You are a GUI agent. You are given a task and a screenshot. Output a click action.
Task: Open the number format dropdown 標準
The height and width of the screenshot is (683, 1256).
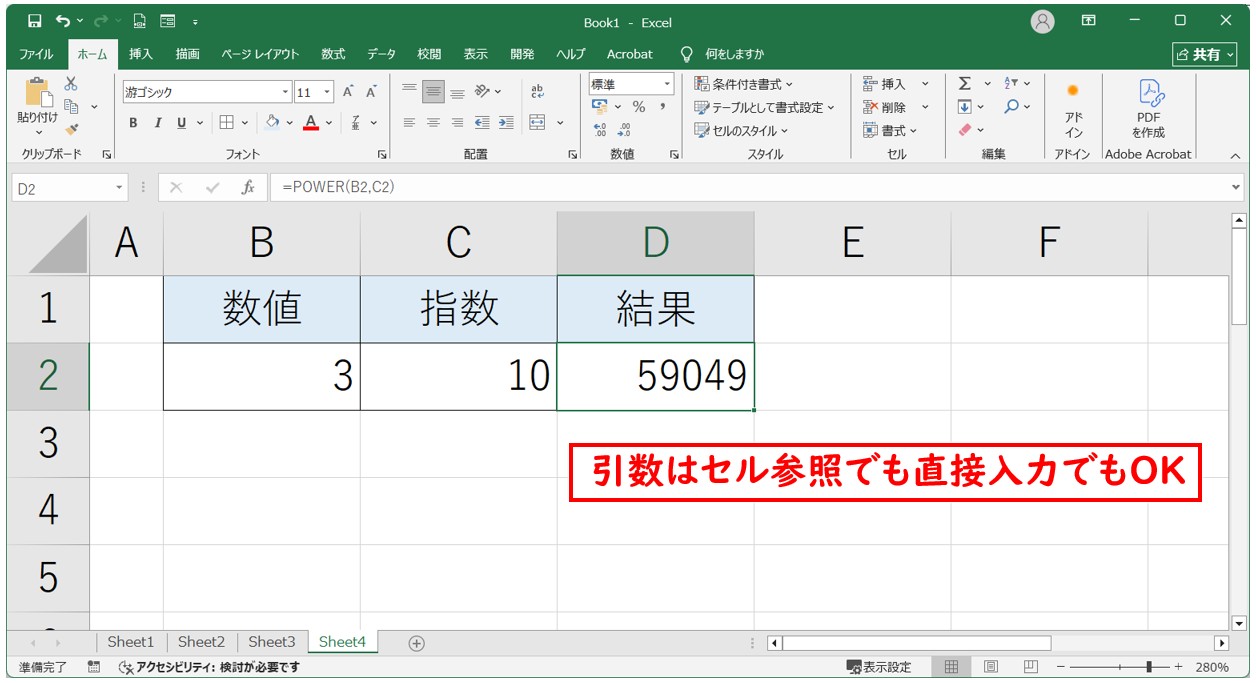666,84
